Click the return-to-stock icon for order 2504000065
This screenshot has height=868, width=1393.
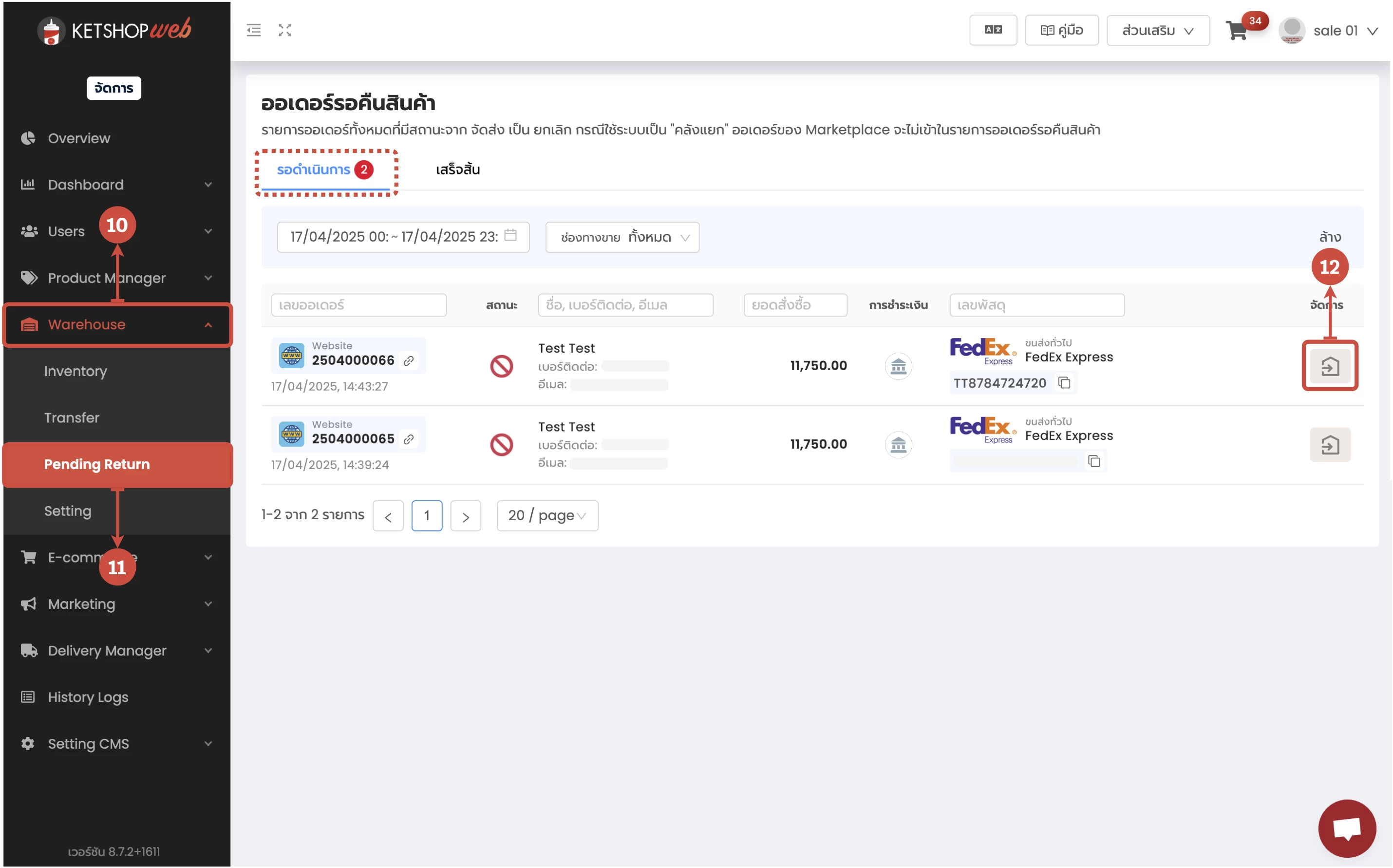(x=1329, y=445)
